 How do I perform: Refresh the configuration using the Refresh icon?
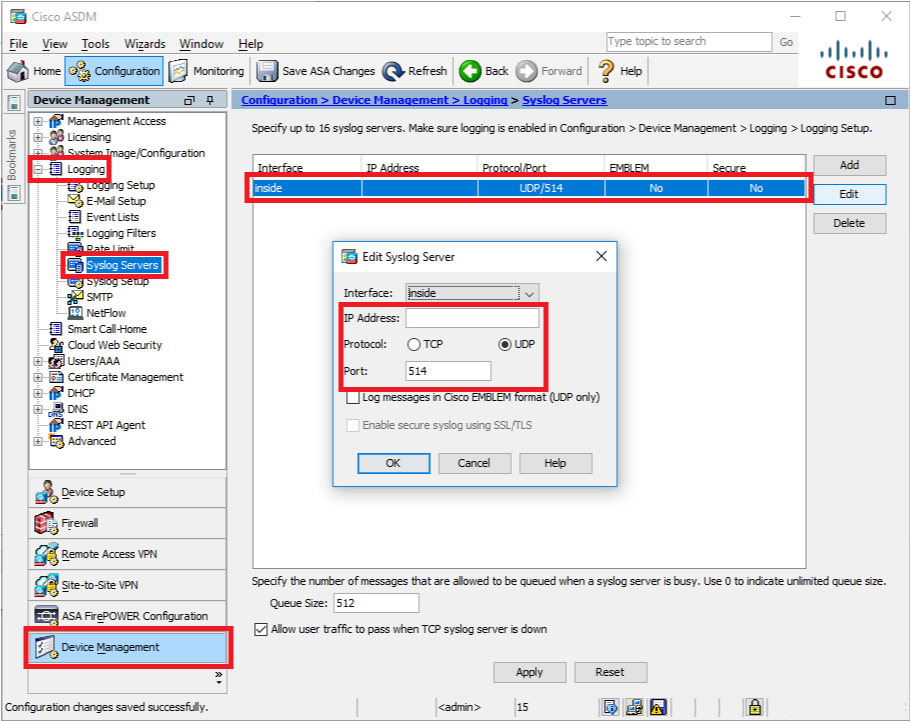393,71
